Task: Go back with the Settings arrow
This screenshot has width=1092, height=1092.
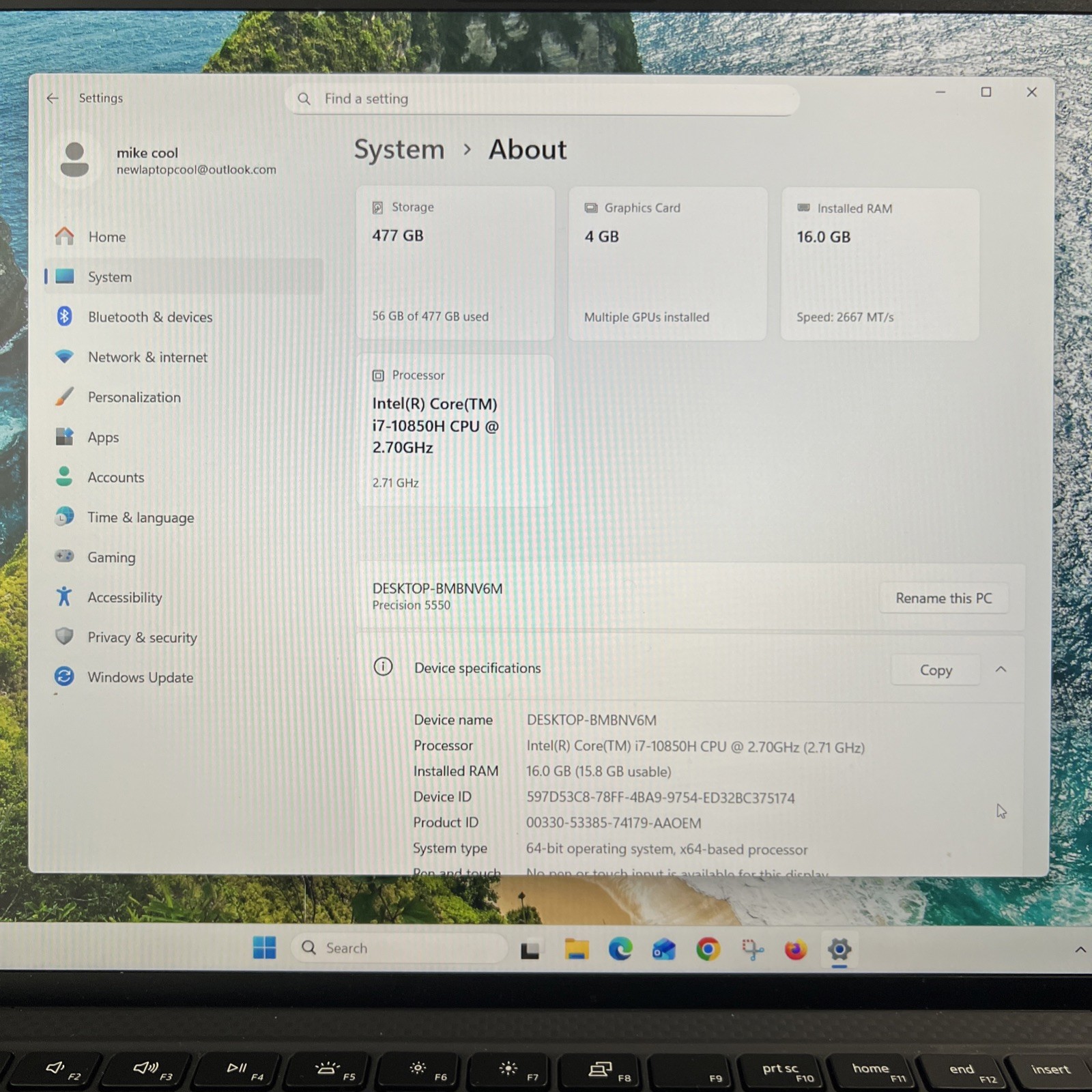Action: coord(53,98)
